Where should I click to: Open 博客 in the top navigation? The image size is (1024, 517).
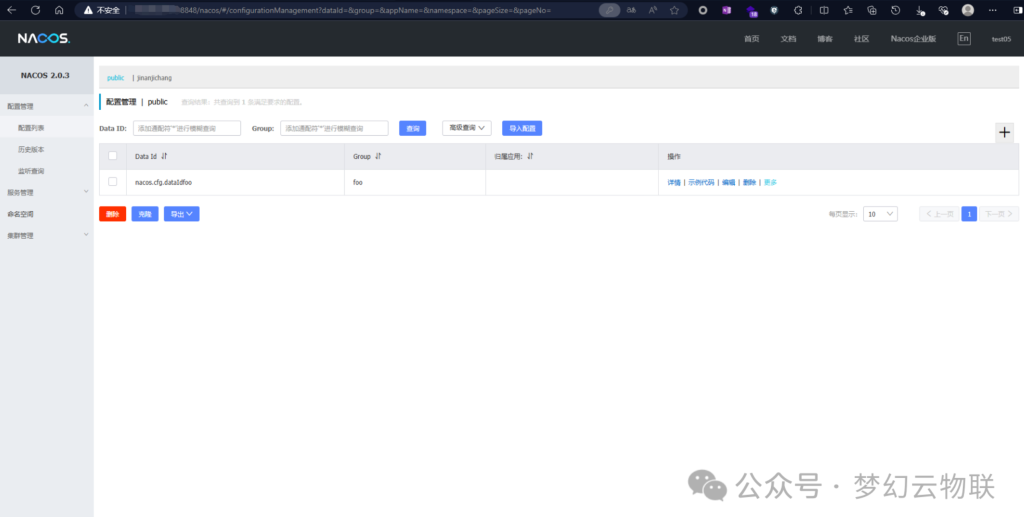click(x=825, y=39)
